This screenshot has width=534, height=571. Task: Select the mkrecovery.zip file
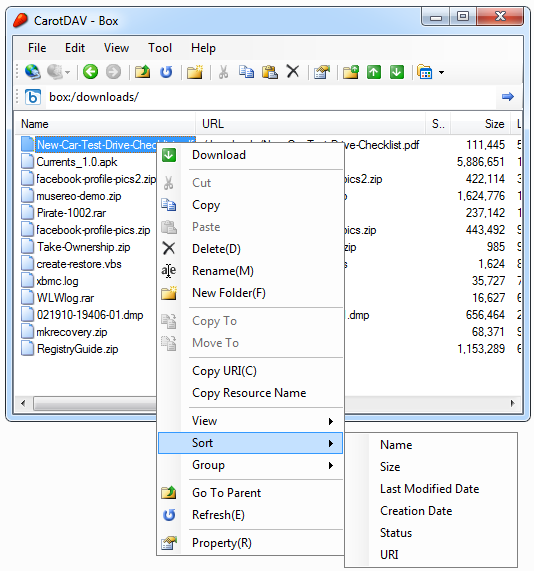[x=72, y=332]
